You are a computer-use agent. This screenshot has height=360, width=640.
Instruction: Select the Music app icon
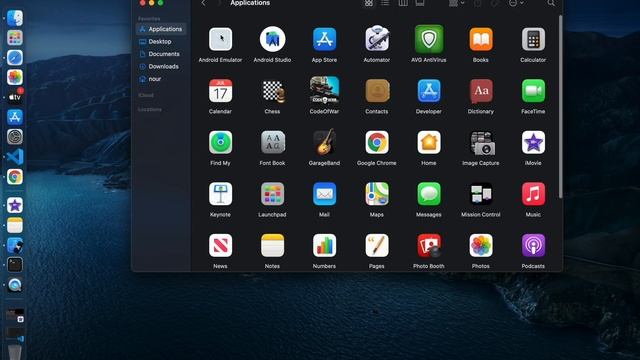pos(533,193)
